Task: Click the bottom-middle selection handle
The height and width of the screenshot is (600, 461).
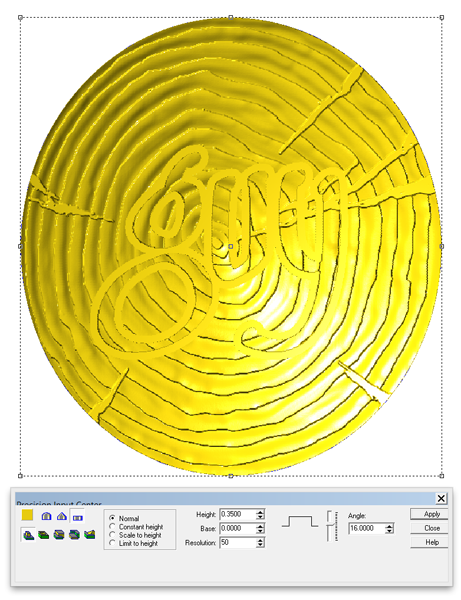Action: (x=231, y=476)
